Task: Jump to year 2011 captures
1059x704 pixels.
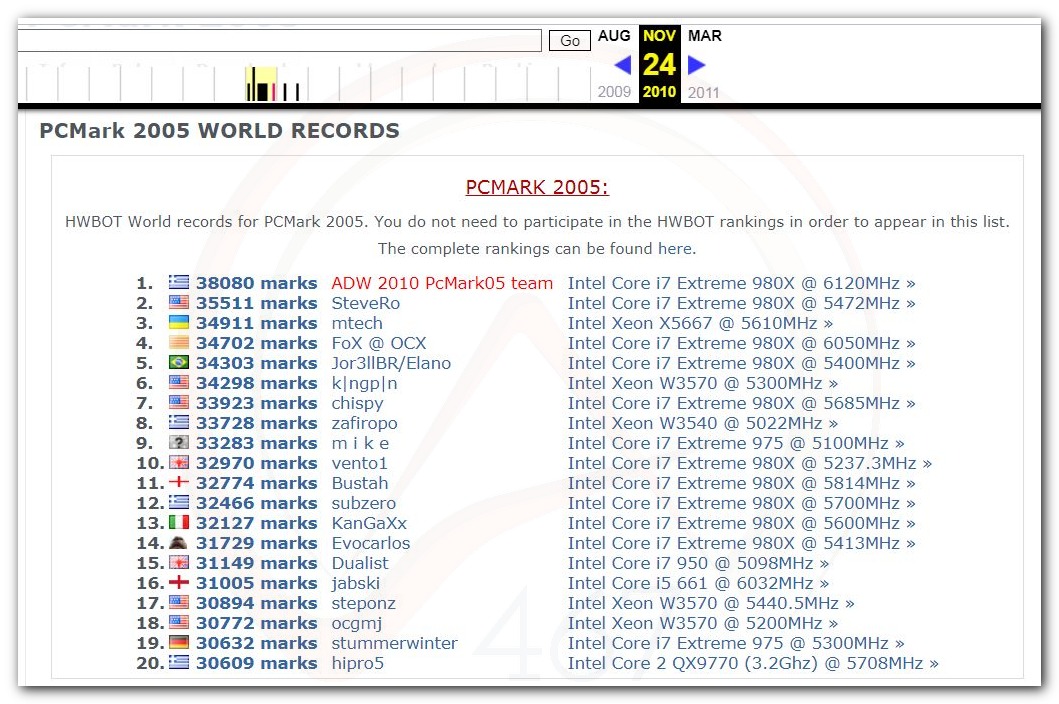Action: 703,93
